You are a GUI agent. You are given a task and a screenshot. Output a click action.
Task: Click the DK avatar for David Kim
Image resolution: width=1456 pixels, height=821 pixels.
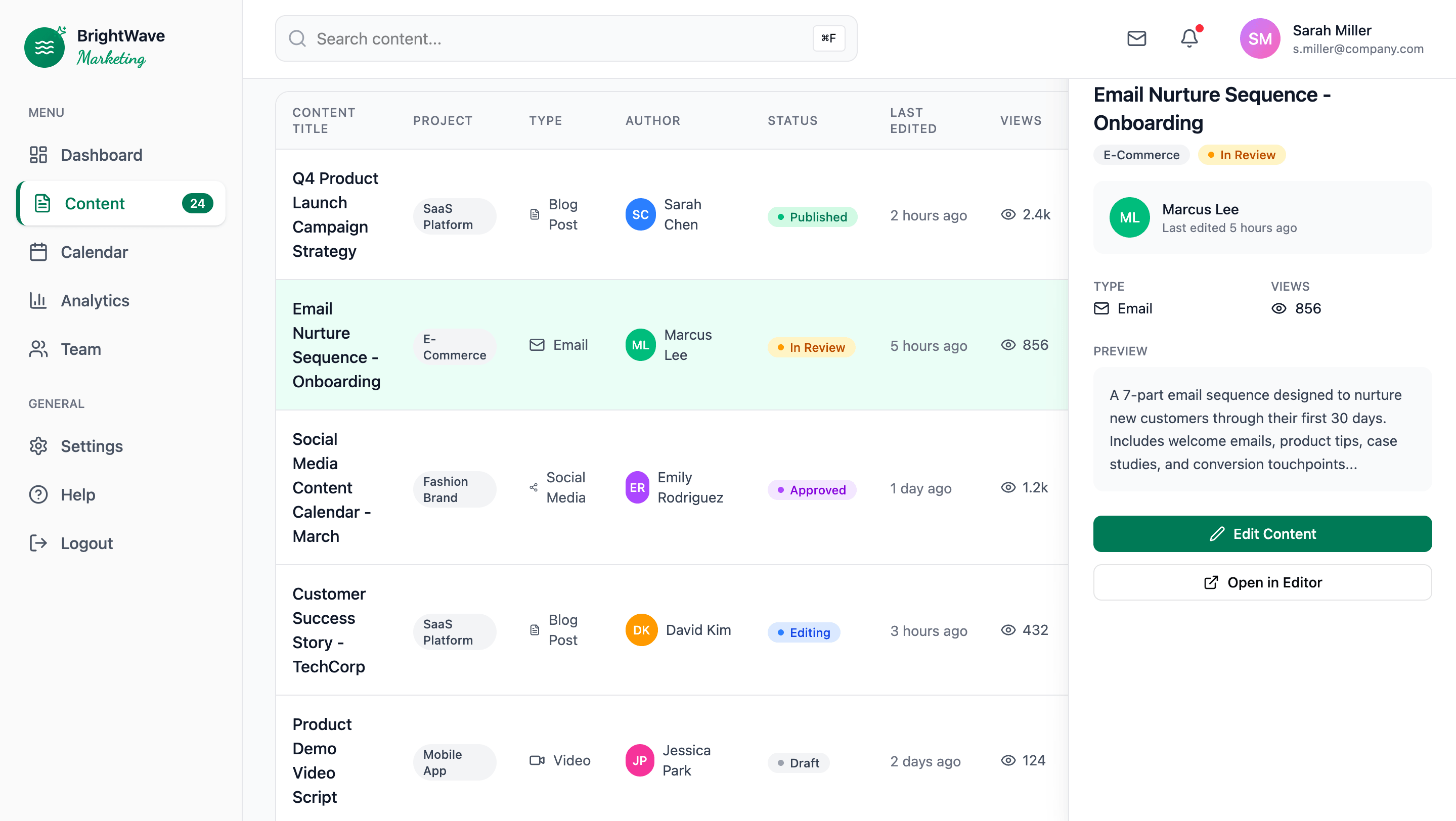click(641, 629)
